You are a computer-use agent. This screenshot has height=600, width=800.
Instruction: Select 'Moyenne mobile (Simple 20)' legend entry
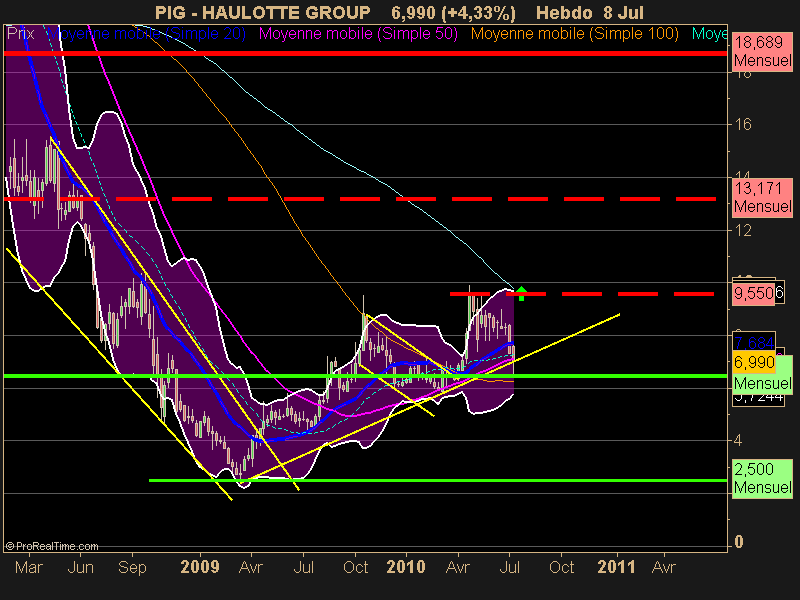[x=147, y=34]
